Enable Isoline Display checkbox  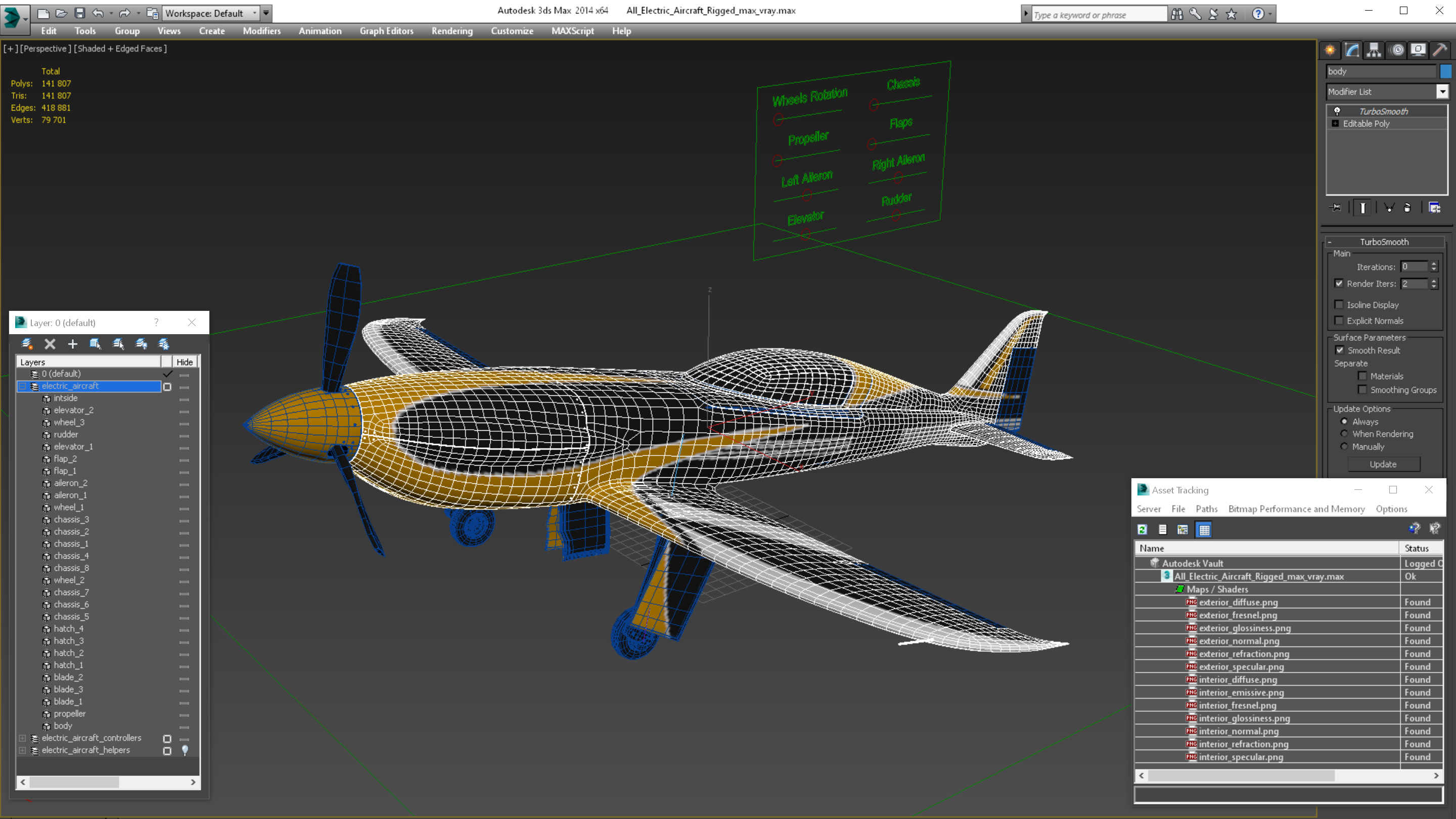(1339, 305)
